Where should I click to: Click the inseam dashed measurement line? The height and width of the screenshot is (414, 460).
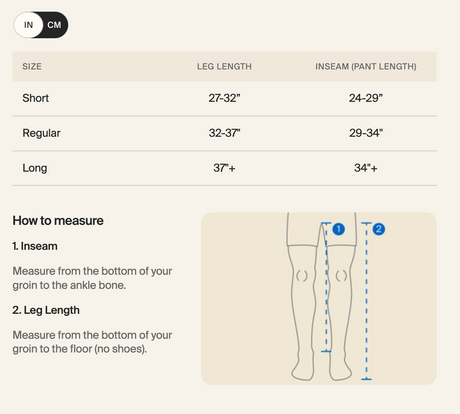(x=326, y=287)
